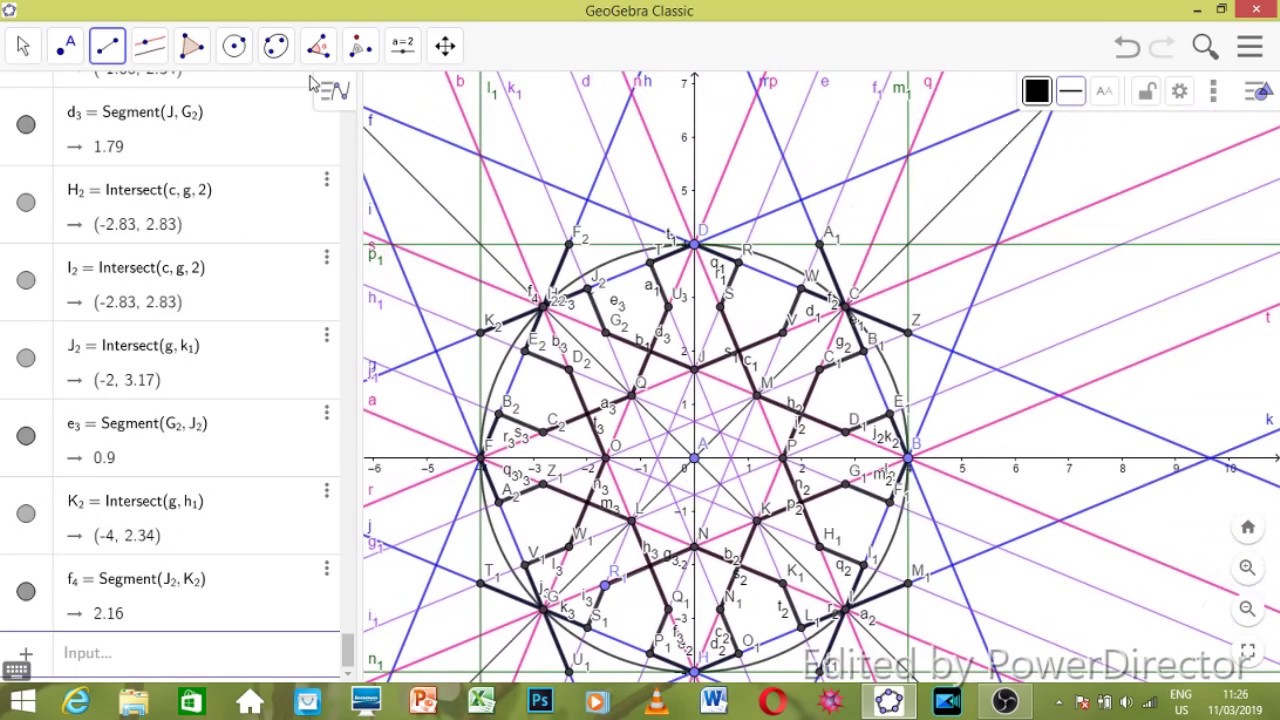Image resolution: width=1280 pixels, height=720 pixels.
Task: Toggle the graphics view style bar
Action: 1257,92
